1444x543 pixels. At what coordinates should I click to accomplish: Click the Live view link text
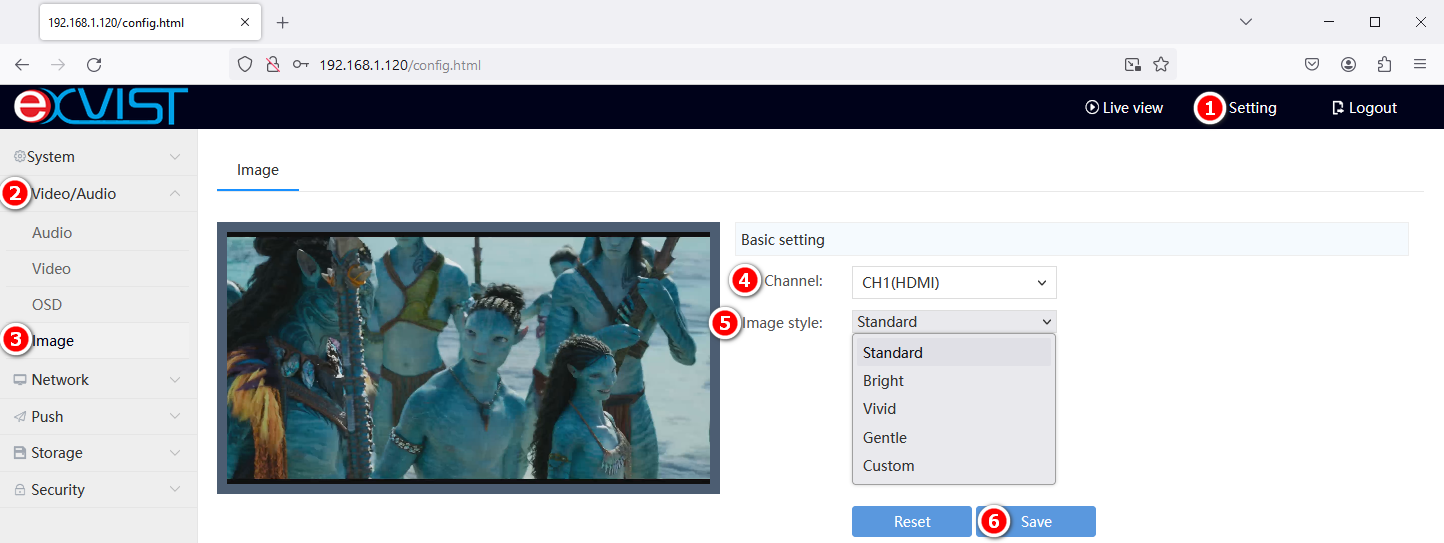pos(1133,108)
